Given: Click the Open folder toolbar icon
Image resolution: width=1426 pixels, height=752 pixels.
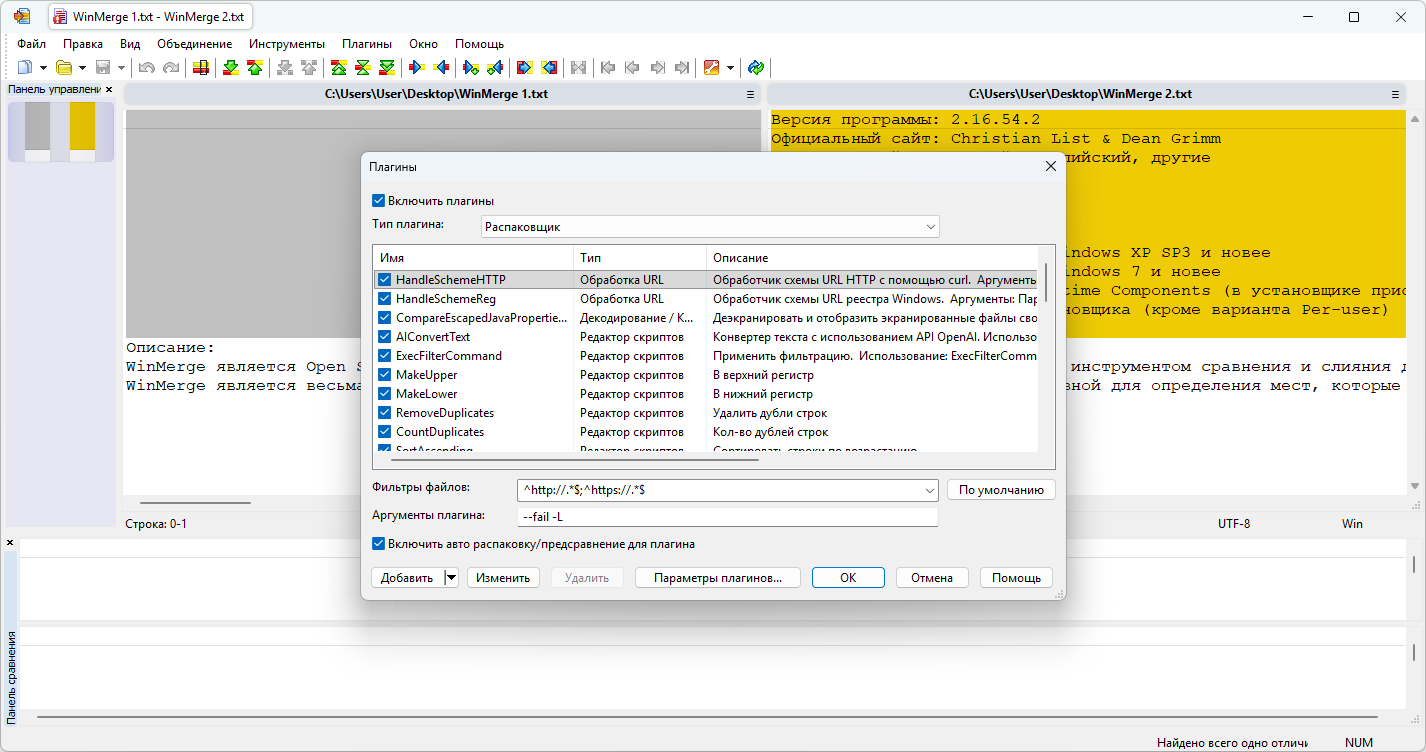Looking at the screenshot, I should click(64, 68).
